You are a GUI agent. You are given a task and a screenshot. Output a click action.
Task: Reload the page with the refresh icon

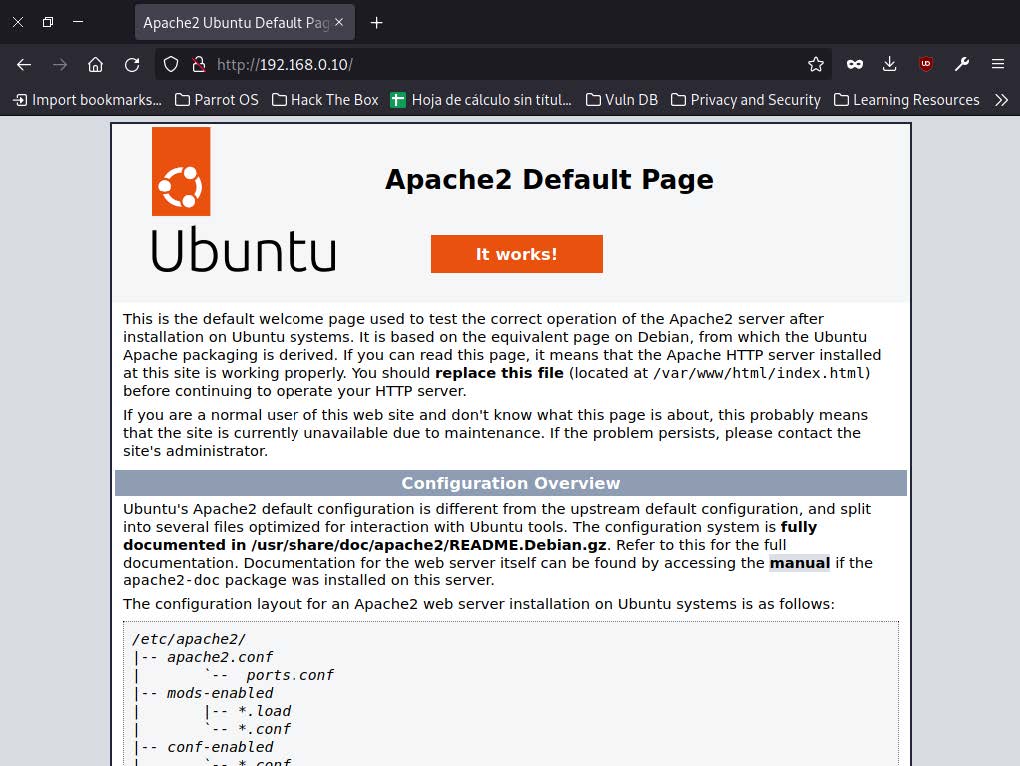tap(132, 64)
